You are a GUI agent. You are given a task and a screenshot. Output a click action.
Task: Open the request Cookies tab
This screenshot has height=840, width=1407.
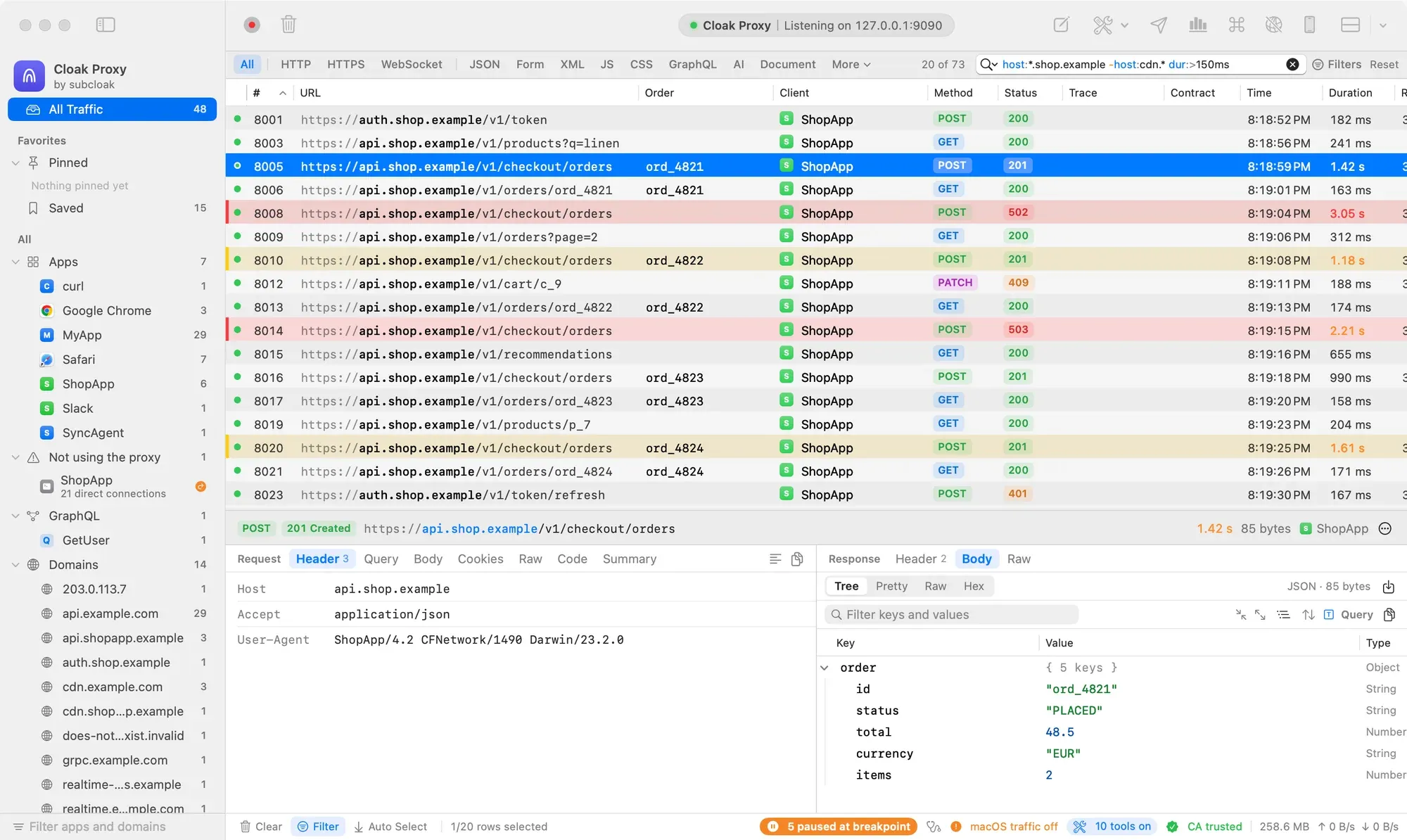point(480,559)
